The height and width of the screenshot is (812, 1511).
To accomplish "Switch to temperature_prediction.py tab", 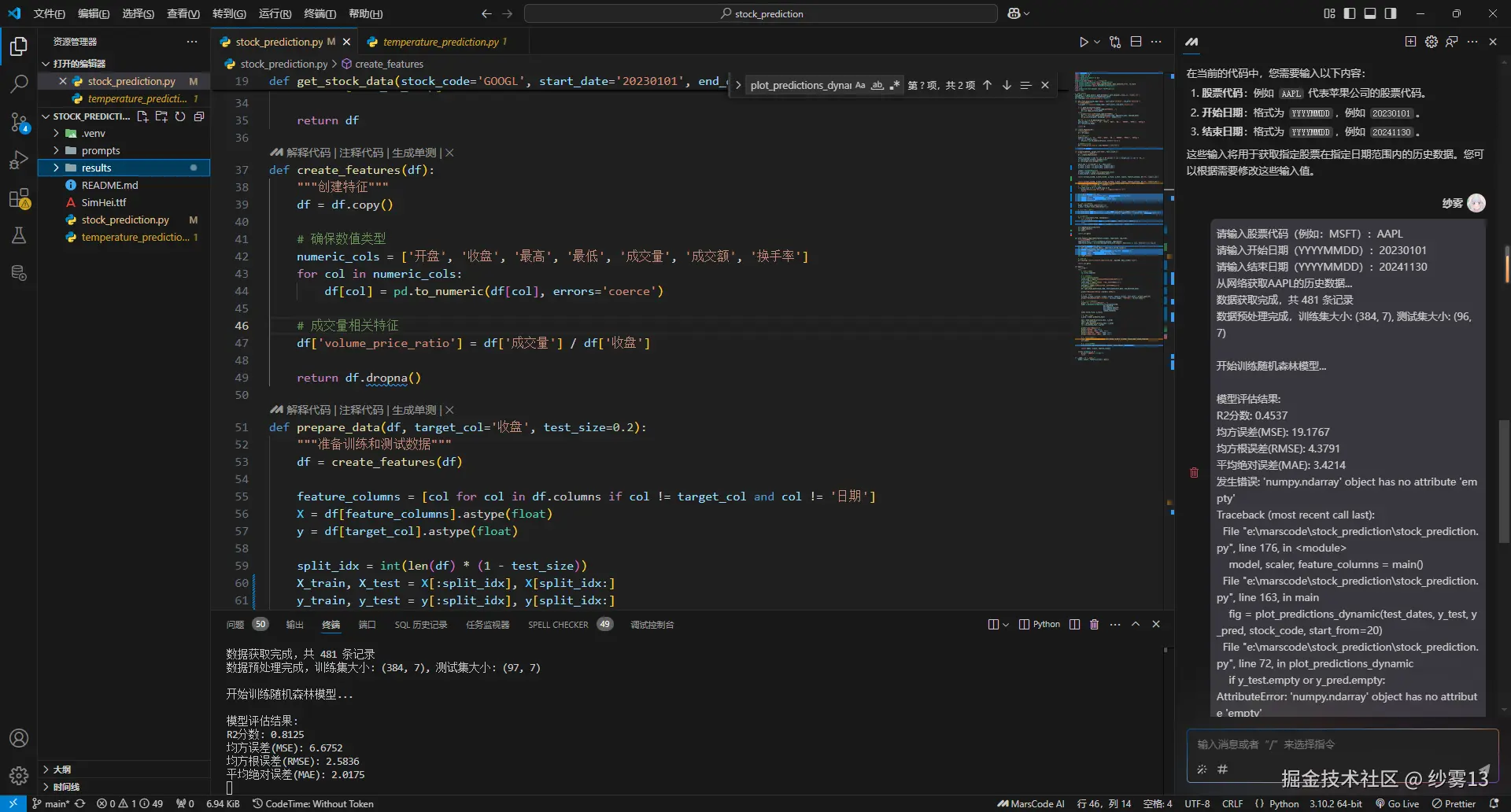I will coord(440,42).
